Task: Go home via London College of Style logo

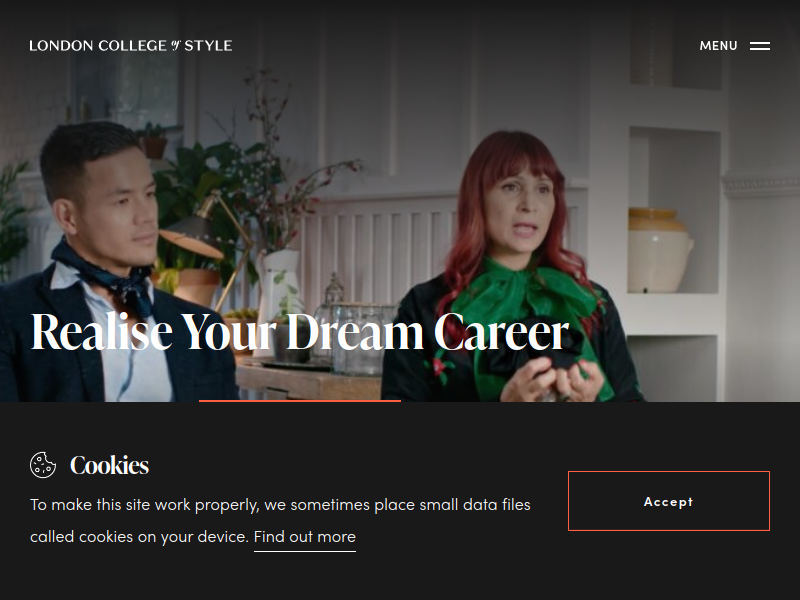Action: point(131,45)
